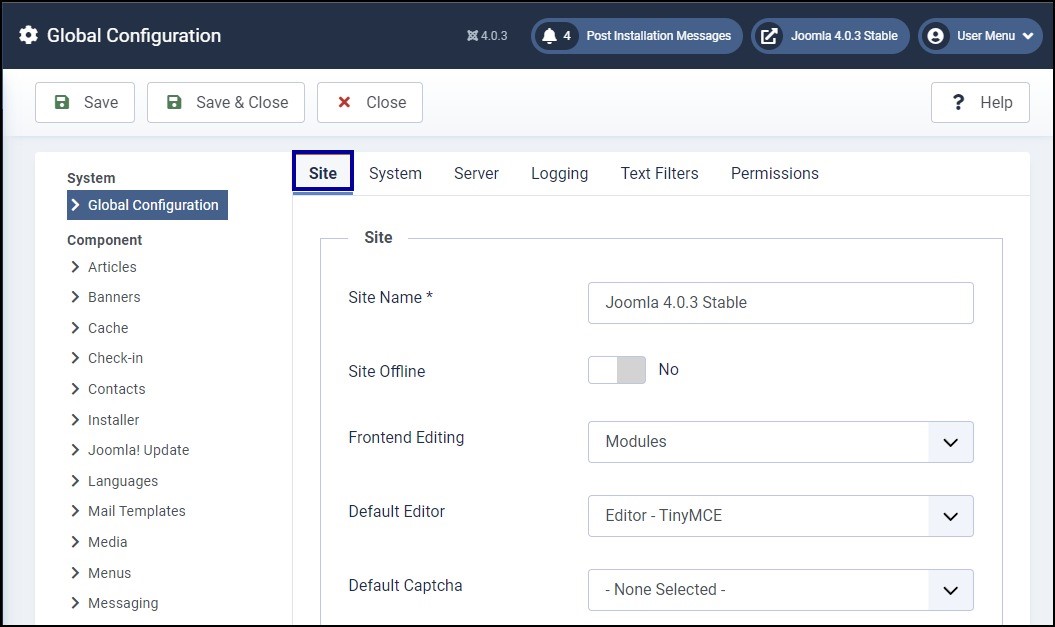1055x627 pixels.
Task: Expand the User Menu dropdown
Action: coord(980,36)
